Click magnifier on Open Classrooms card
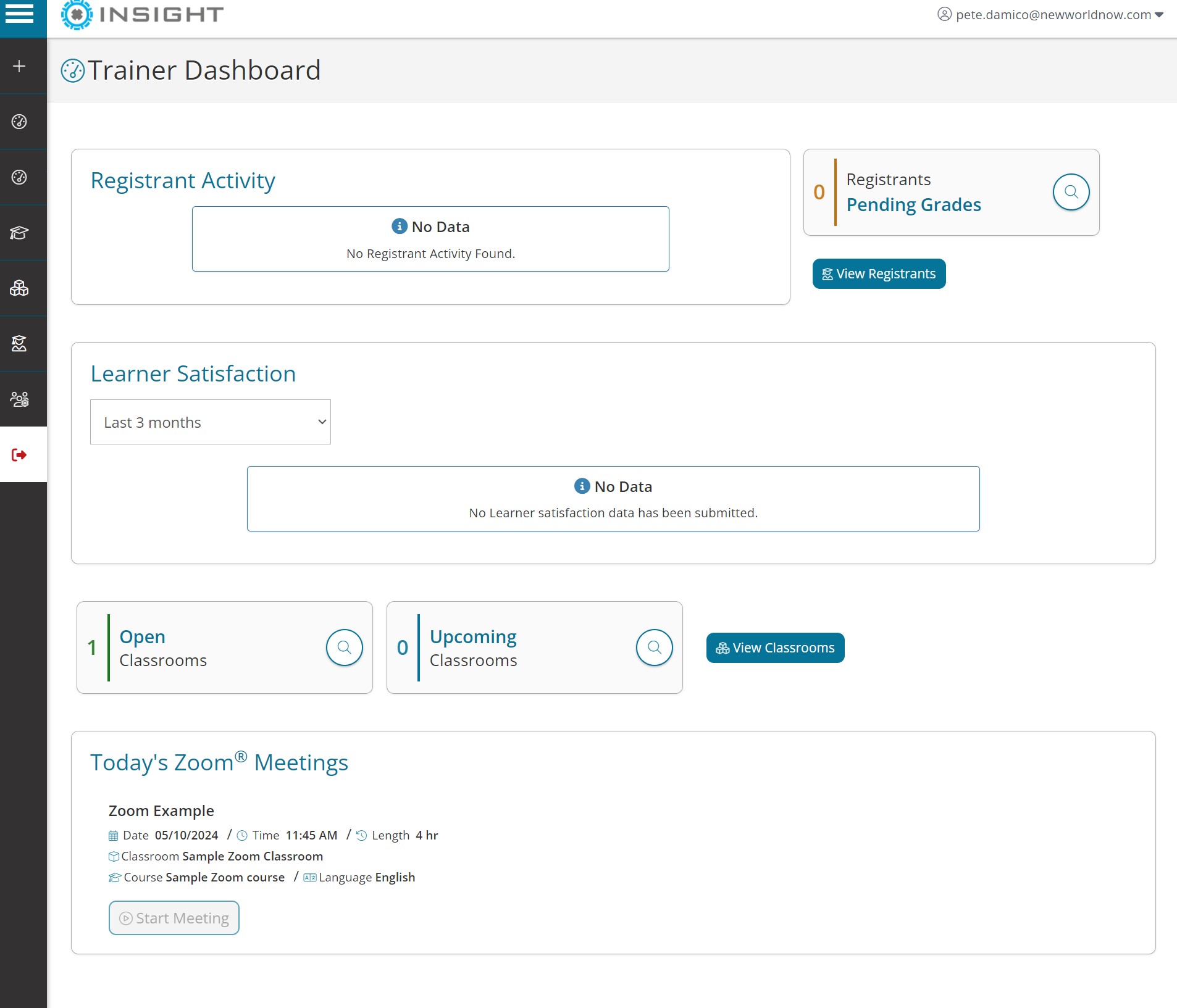The width and height of the screenshot is (1177, 1008). coord(344,648)
